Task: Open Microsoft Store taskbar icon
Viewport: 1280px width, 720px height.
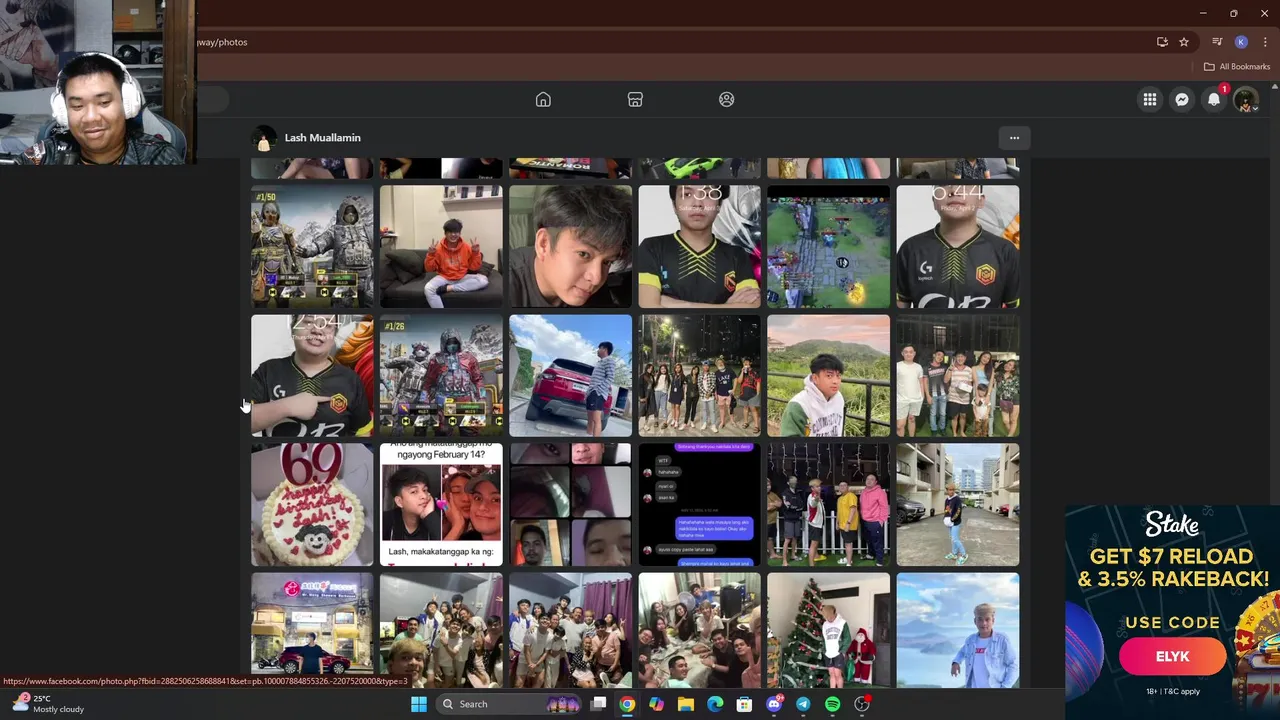Action: (744, 704)
